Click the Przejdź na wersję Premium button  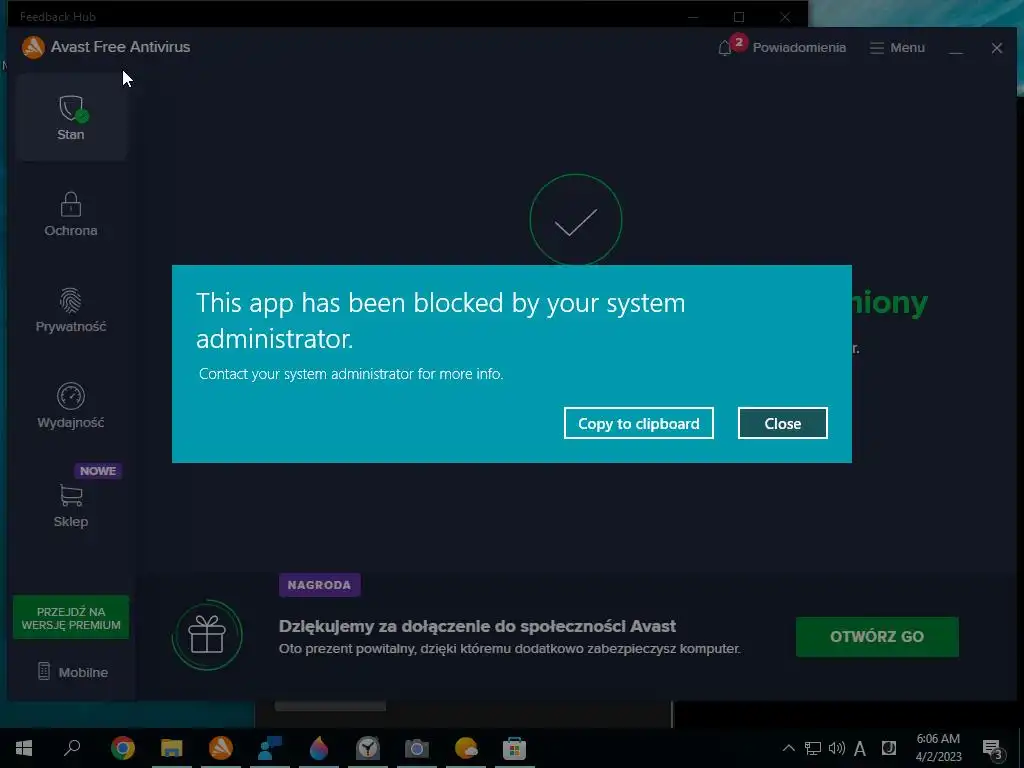pos(71,618)
